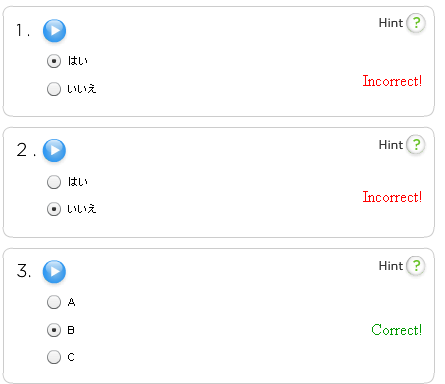Click the Hint text label in question 3
Screen dimensions: 445x384
click(391, 266)
